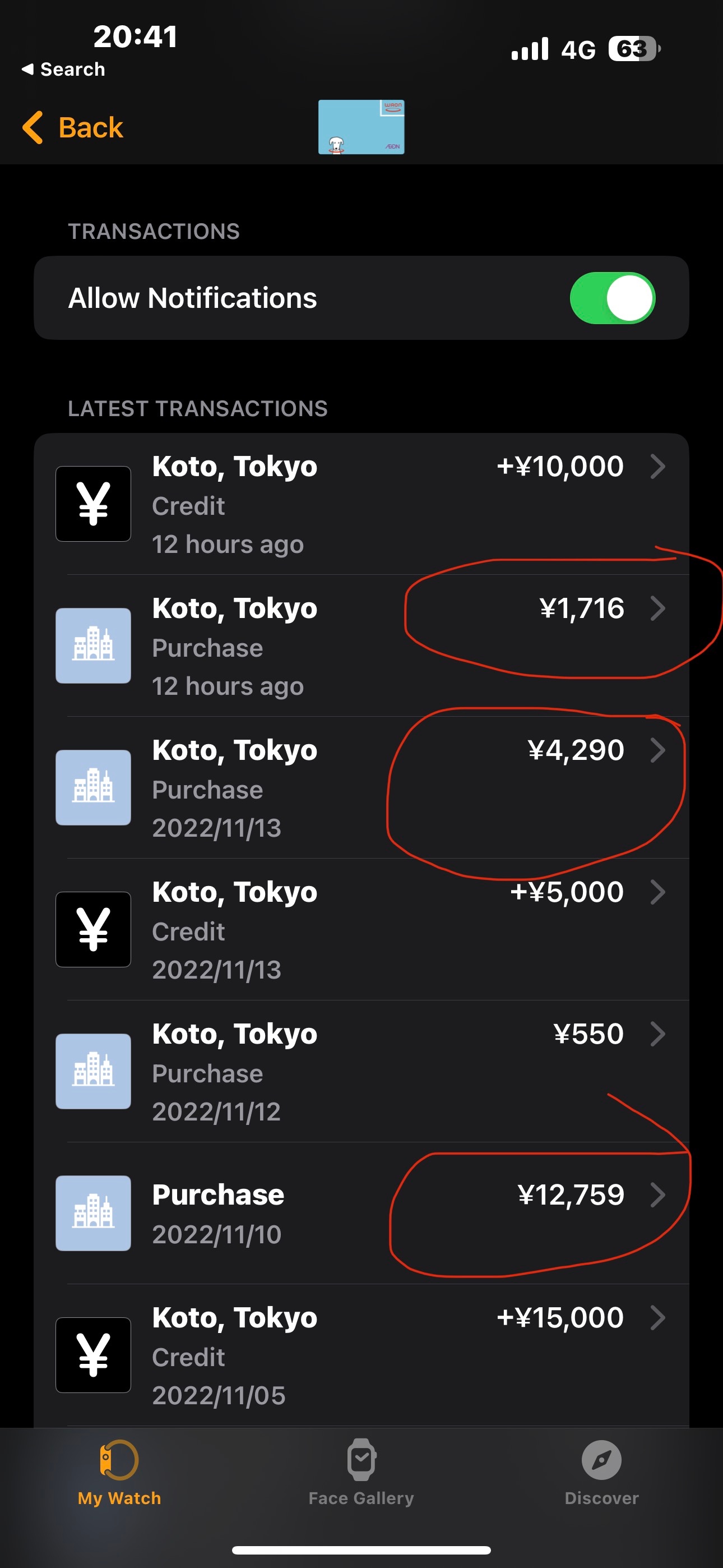Tap the yen icon for +¥10,000 credit
Image resolution: width=723 pixels, height=1568 pixels.
tap(93, 504)
